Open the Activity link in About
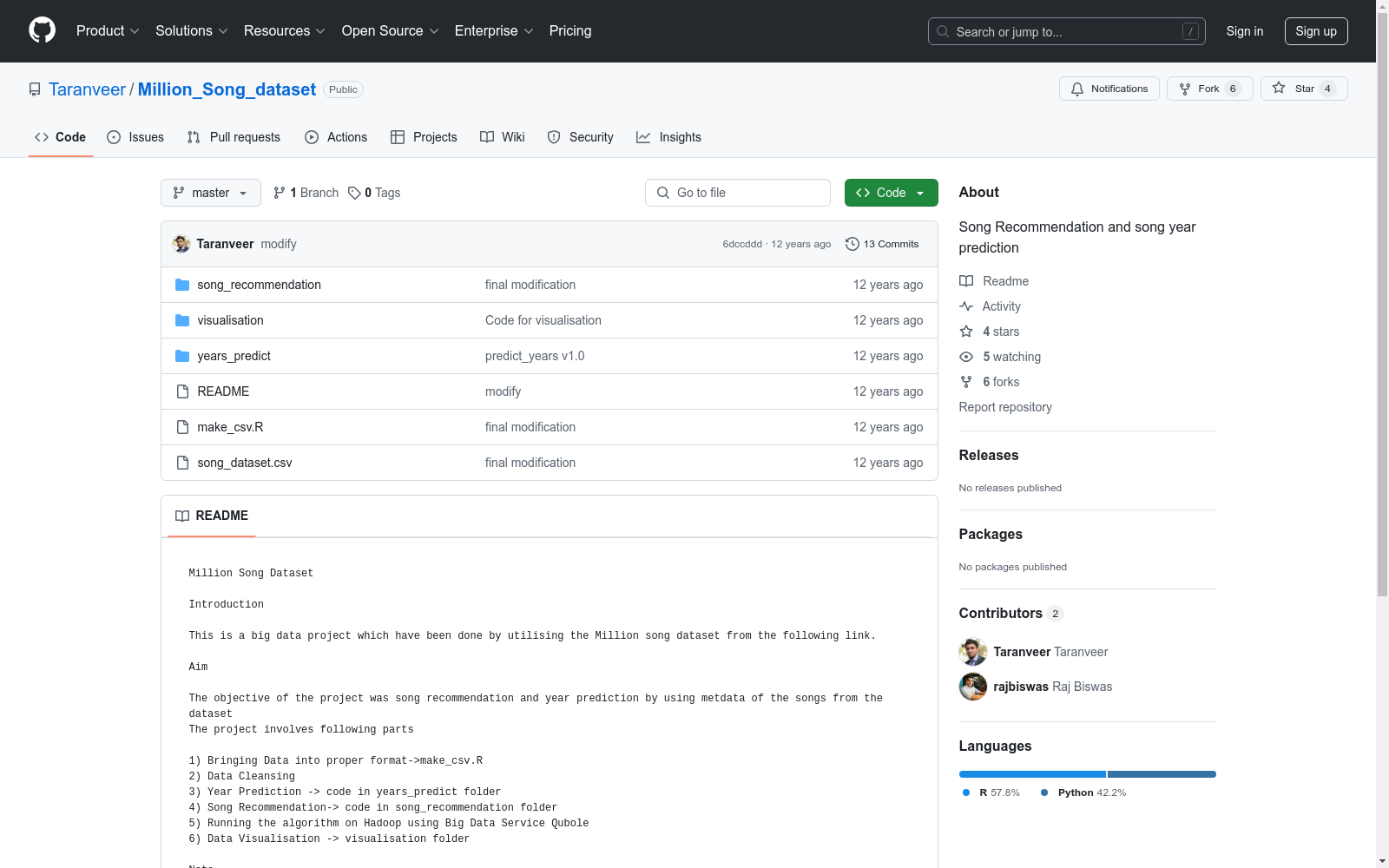Viewport: 1389px width, 868px height. [x=990, y=306]
